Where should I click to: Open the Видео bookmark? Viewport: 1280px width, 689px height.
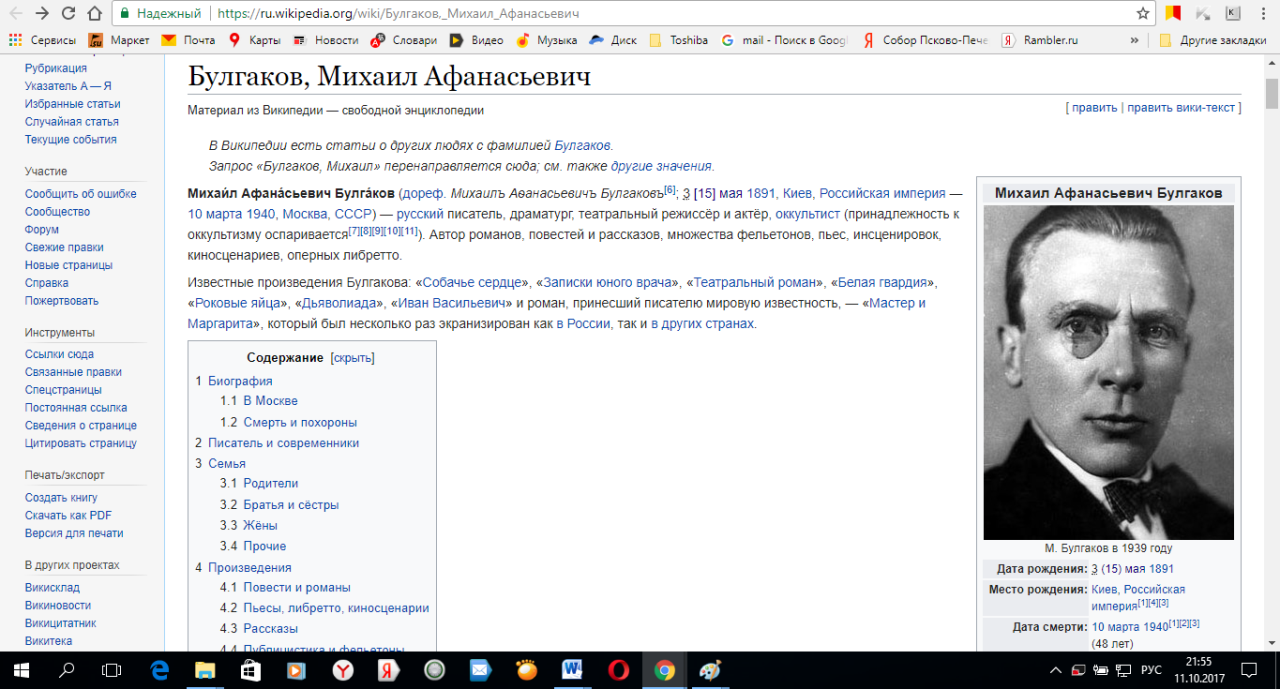point(476,40)
